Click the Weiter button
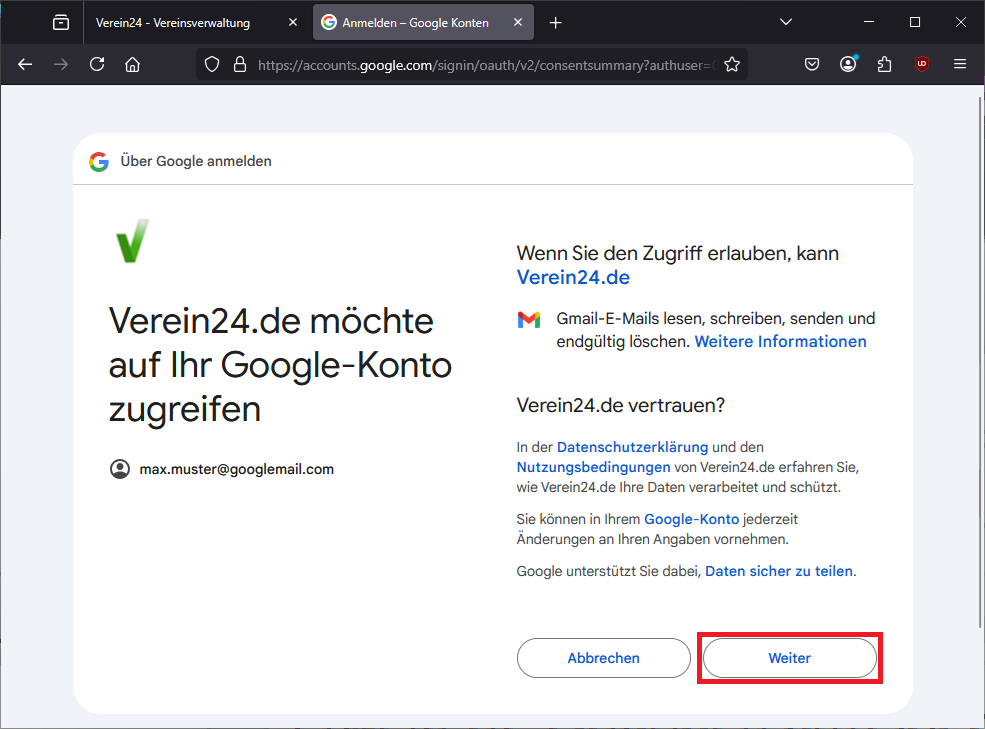This screenshot has height=729, width=985. pyautogui.click(x=790, y=658)
